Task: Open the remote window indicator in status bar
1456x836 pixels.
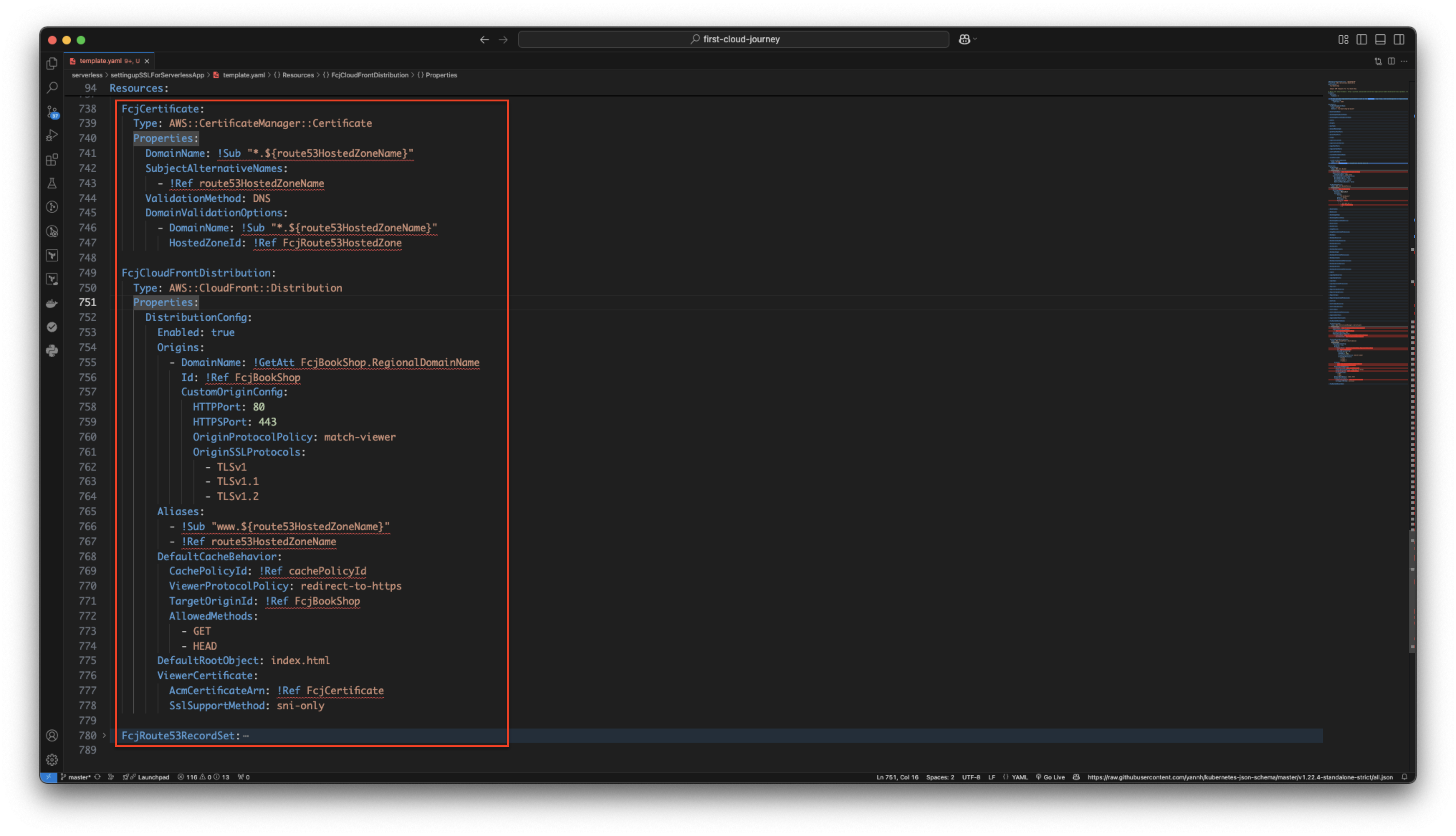Action: pyautogui.click(x=49, y=777)
